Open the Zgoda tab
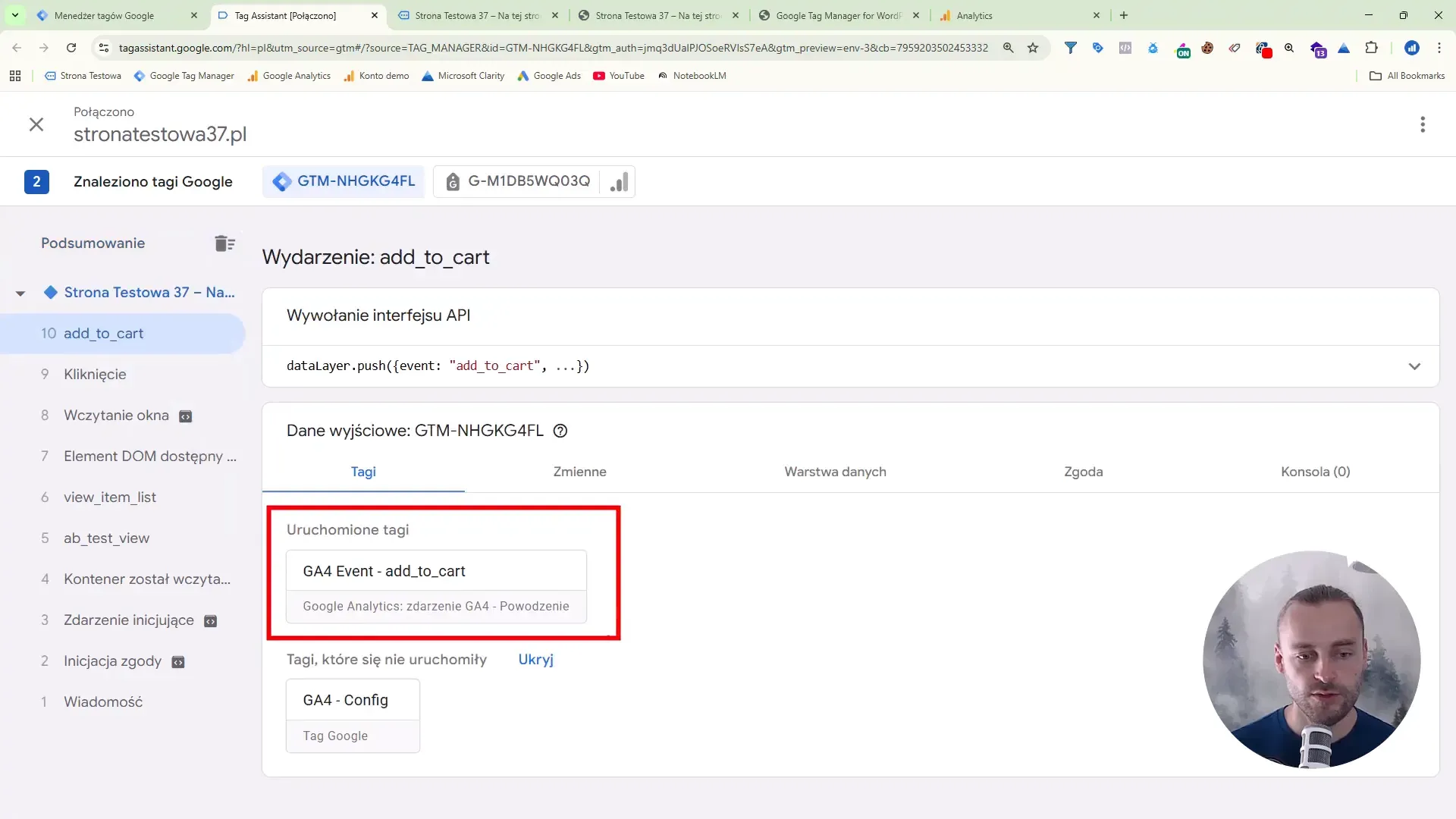The image size is (1456, 819). (x=1083, y=472)
